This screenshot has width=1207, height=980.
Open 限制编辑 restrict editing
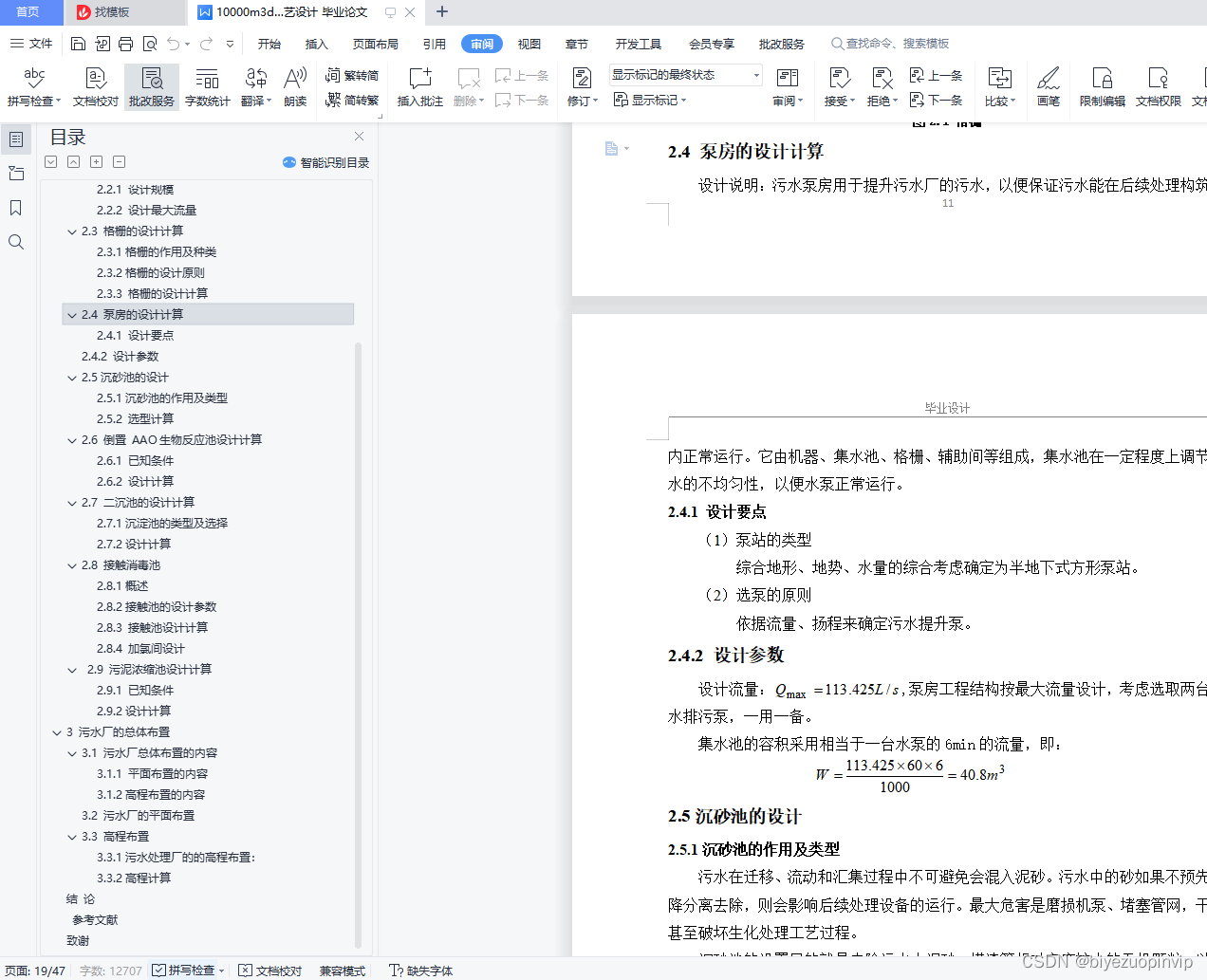(1102, 86)
